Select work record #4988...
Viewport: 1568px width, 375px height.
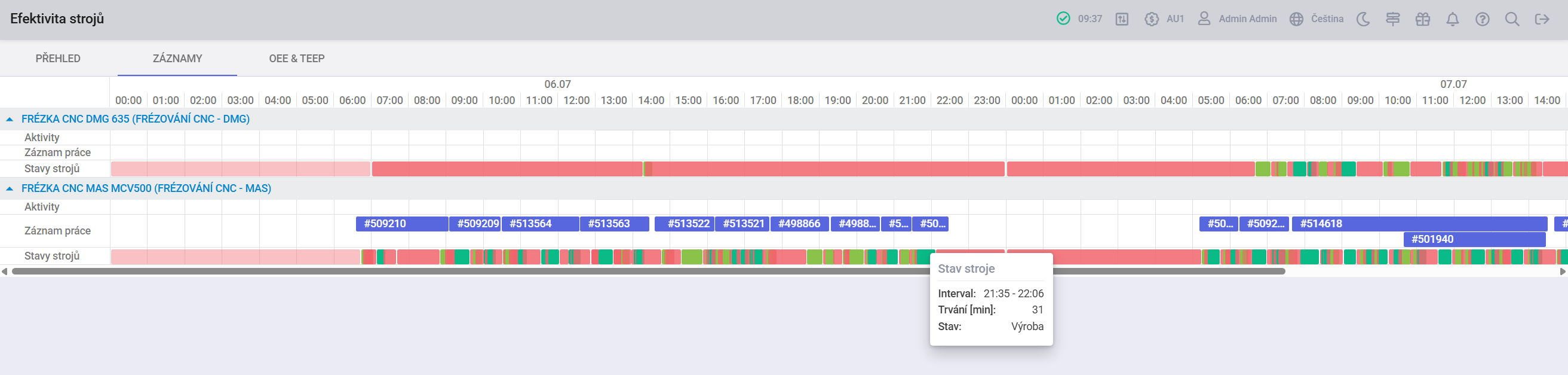tap(855, 224)
